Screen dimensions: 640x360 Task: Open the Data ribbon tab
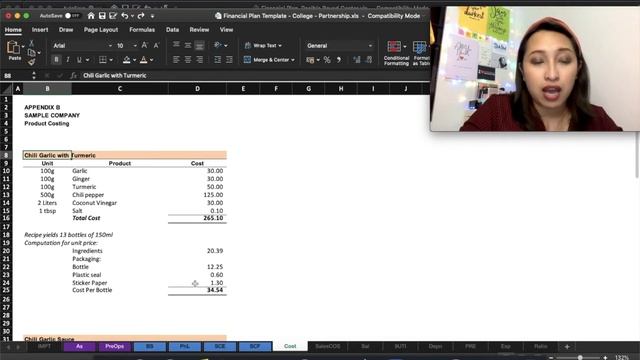[x=172, y=30]
